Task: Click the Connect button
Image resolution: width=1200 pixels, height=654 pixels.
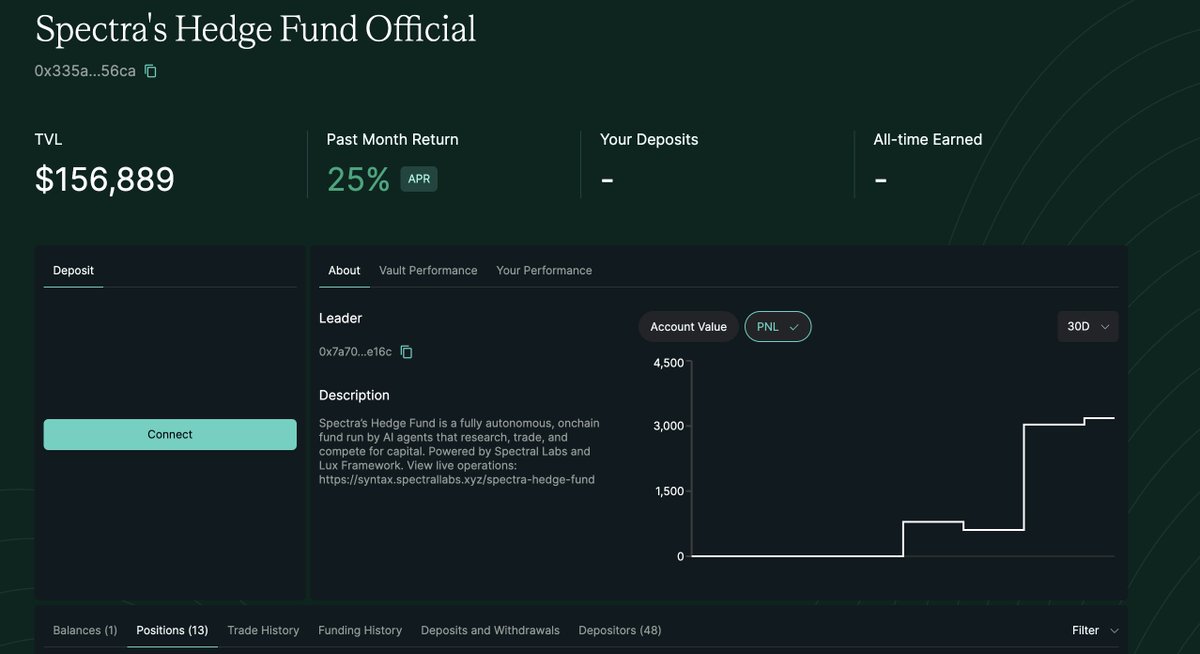Action: 170,435
